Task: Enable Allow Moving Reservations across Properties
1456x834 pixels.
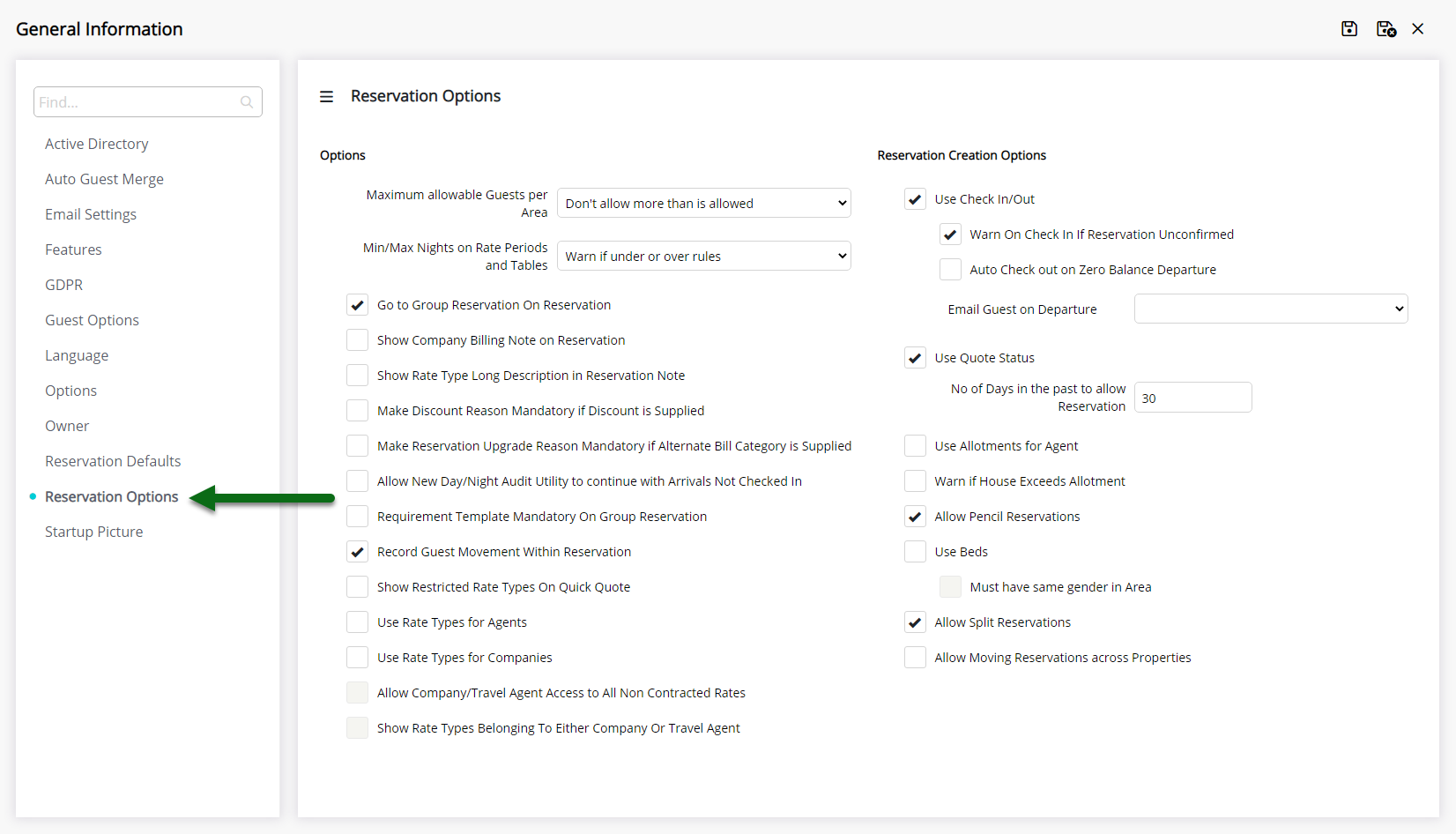Action: coord(915,658)
